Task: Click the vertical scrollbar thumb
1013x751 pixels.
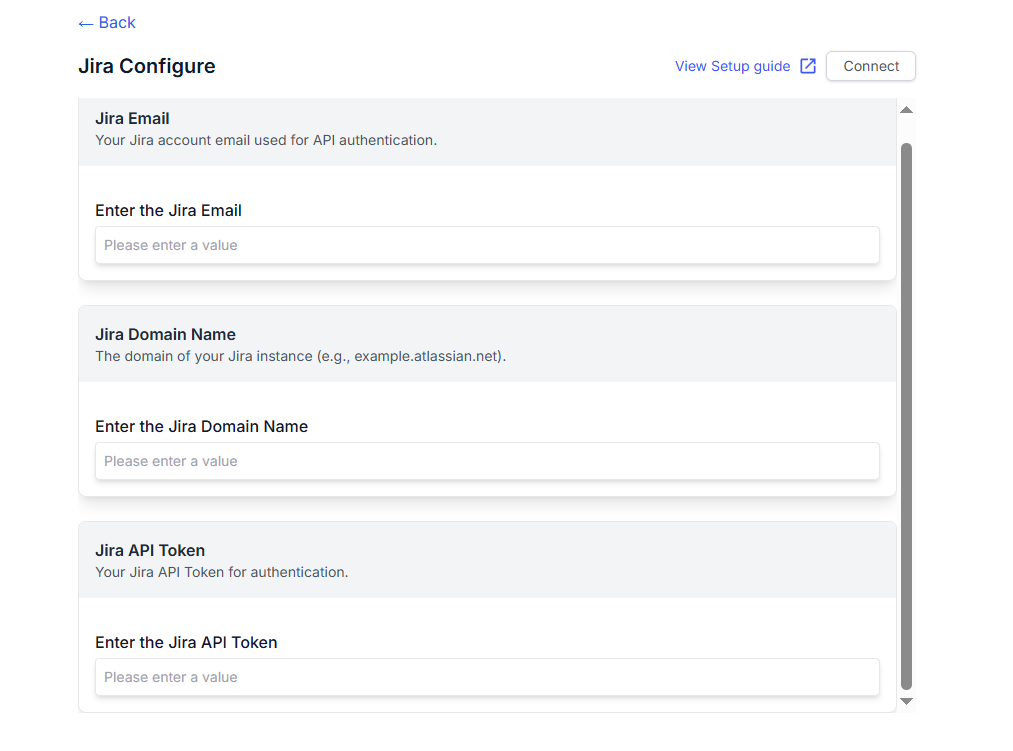Action: click(906, 416)
